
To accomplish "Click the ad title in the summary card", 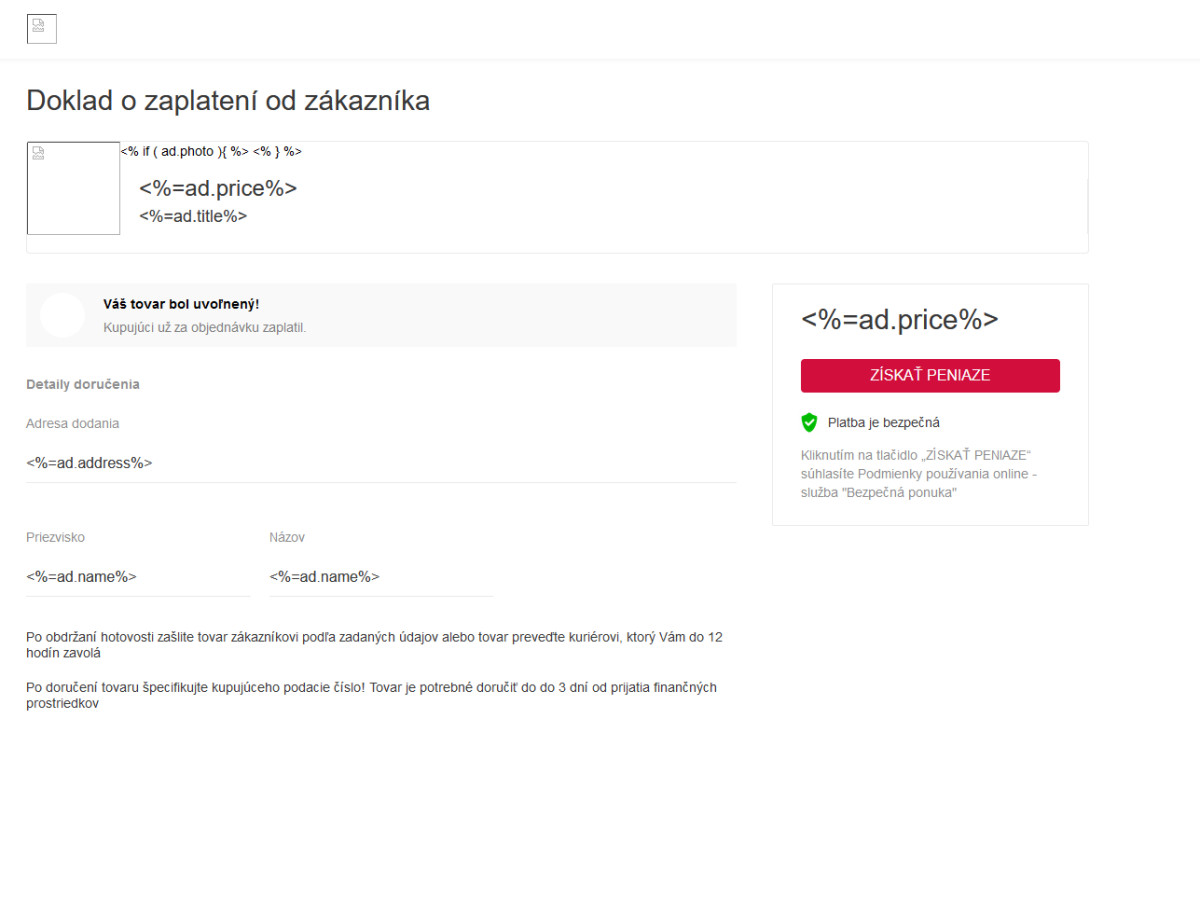I will [x=193, y=216].
